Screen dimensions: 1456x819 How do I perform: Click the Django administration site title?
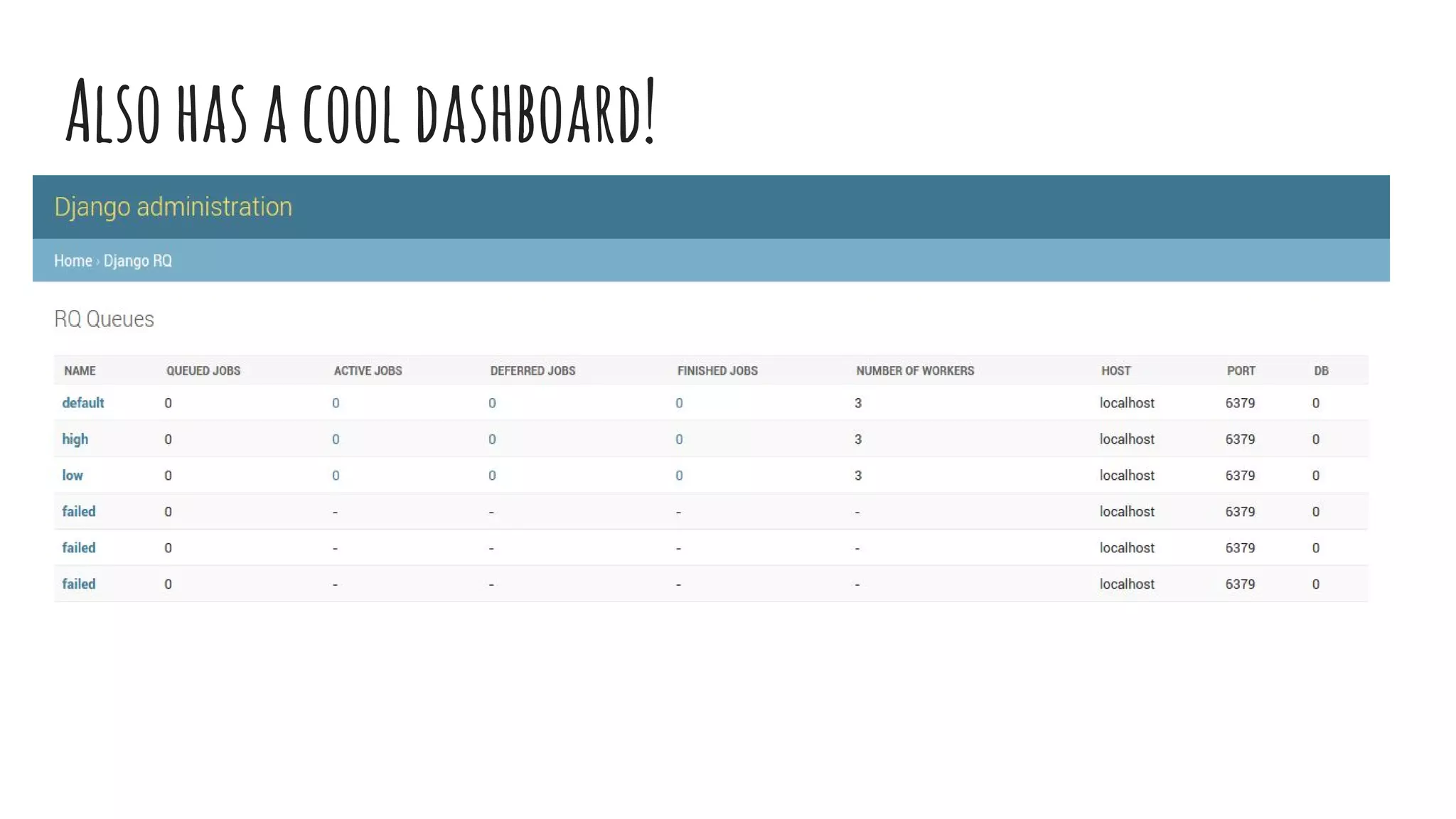[x=173, y=206]
